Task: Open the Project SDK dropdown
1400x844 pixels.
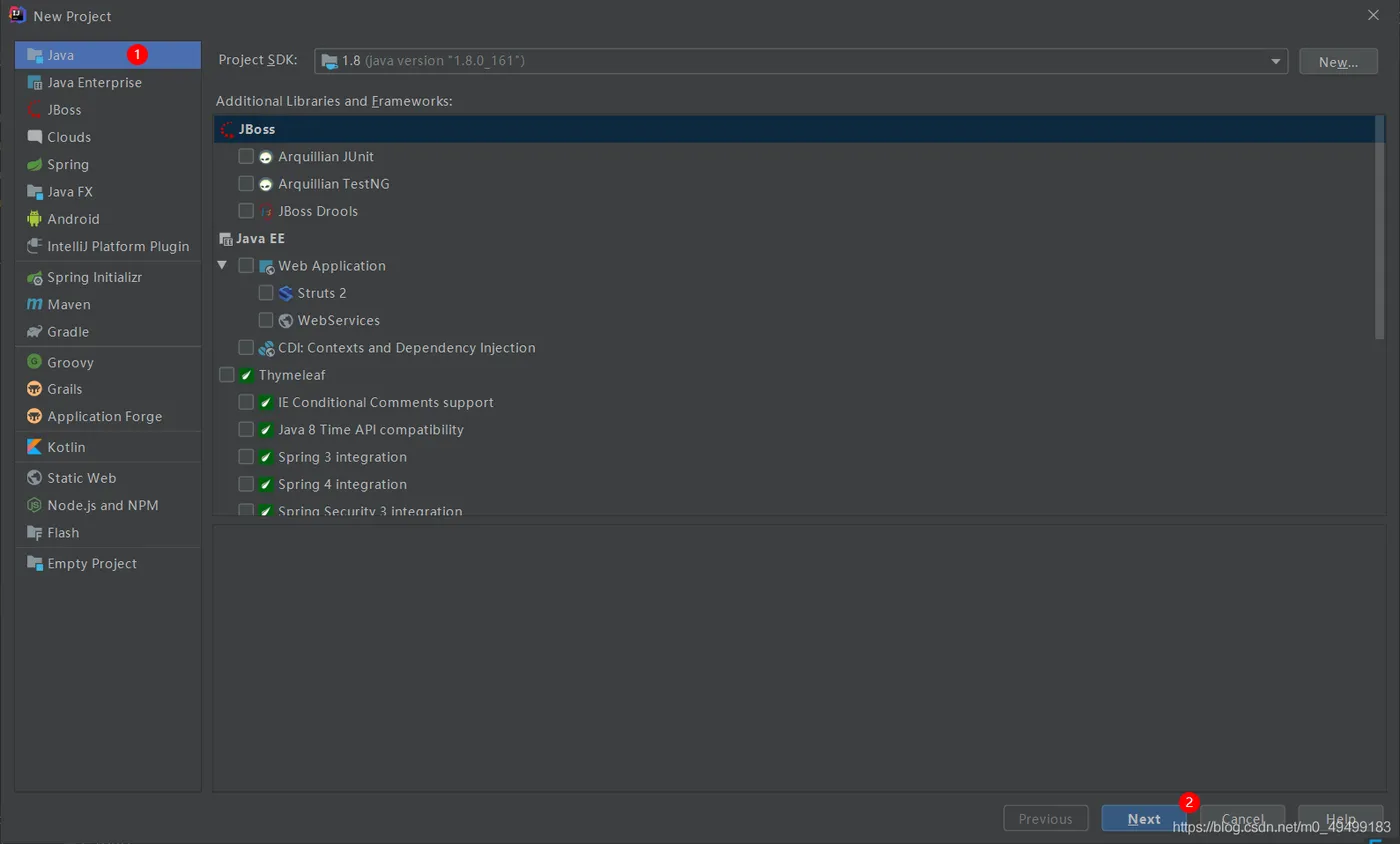Action: point(801,61)
